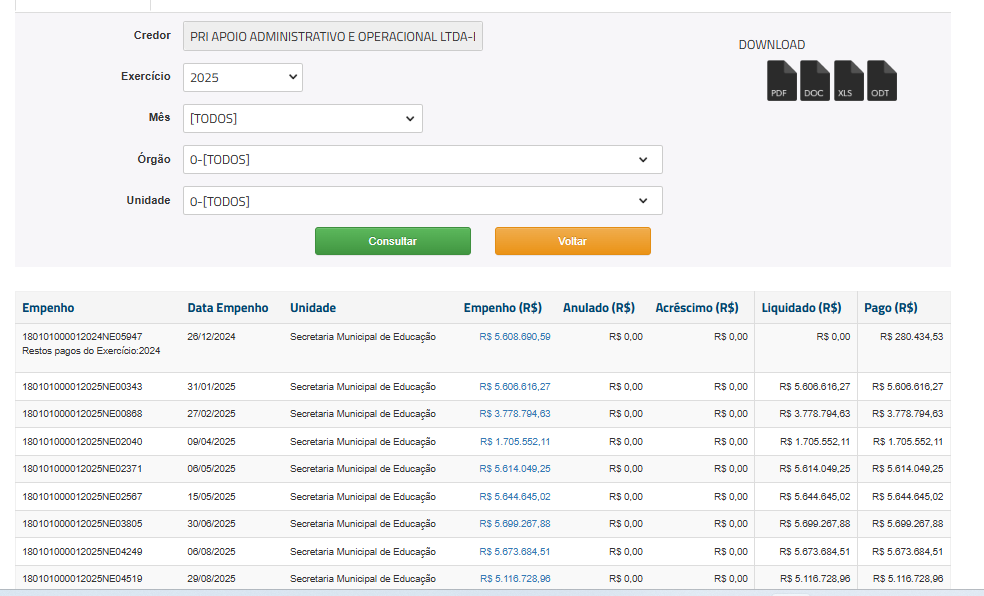
Task: Open the Órgão selection dropdown
Action: point(422,159)
